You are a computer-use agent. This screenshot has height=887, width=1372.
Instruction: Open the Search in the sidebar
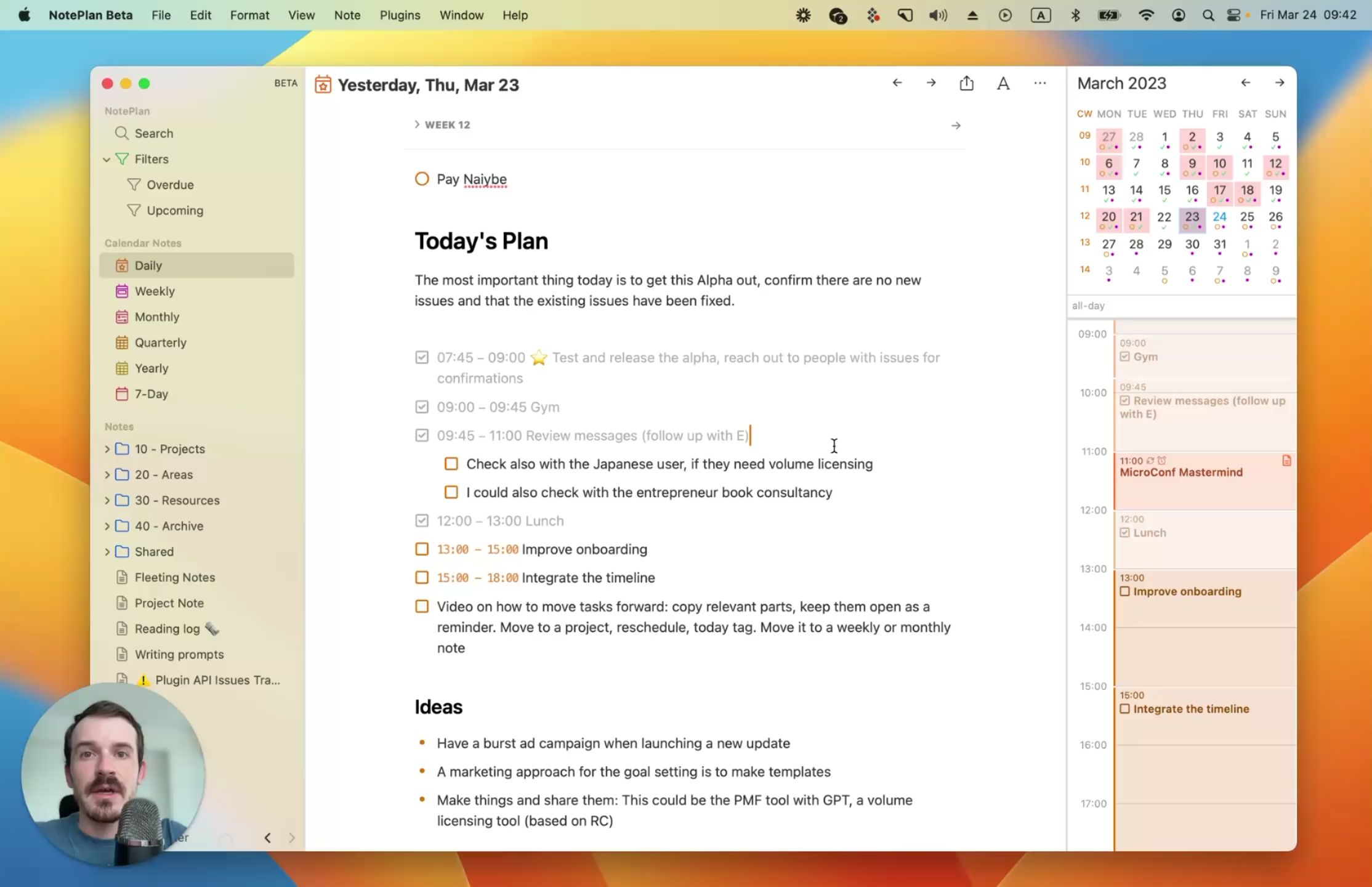pyautogui.click(x=152, y=133)
